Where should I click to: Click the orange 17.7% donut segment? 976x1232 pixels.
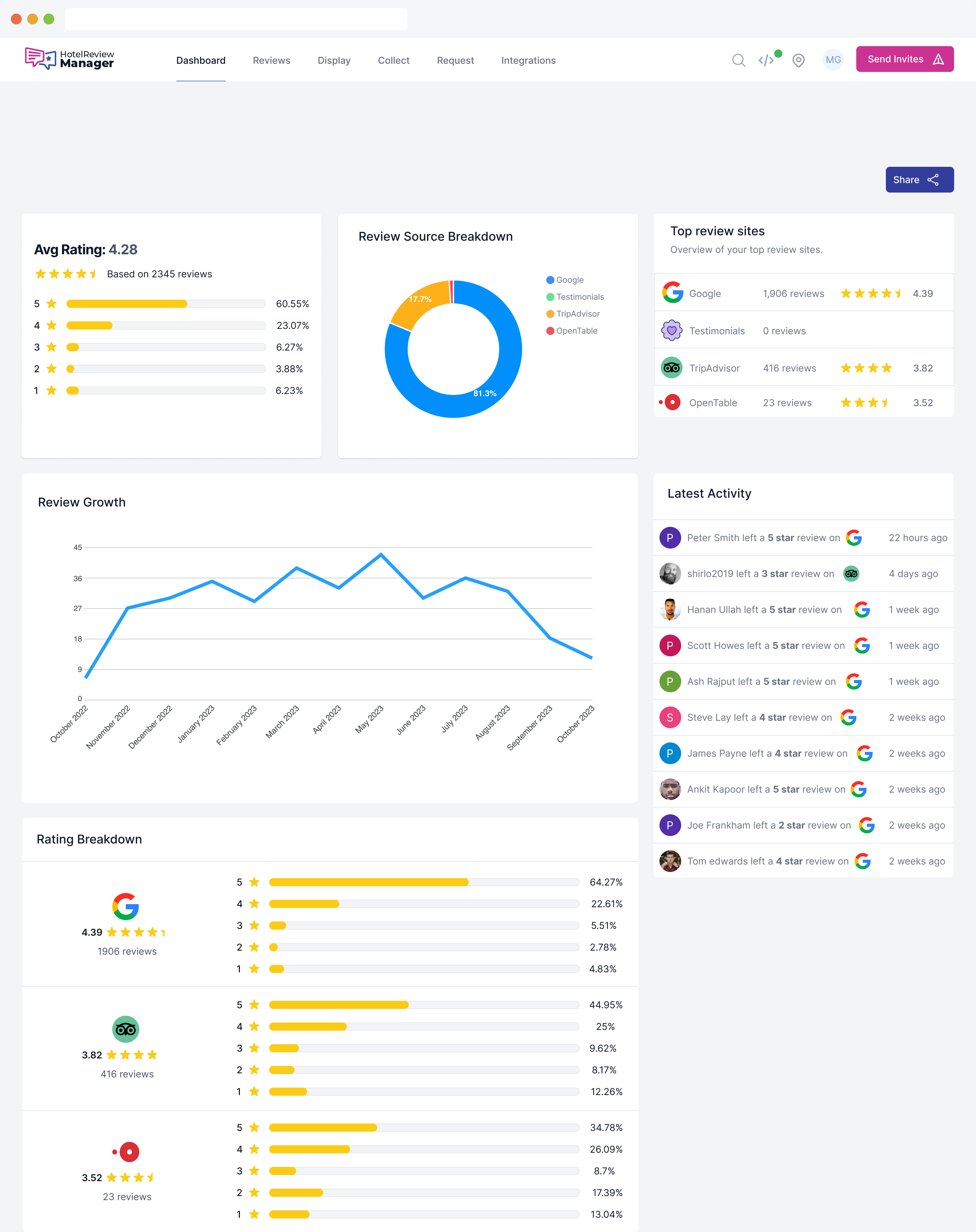click(420, 299)
